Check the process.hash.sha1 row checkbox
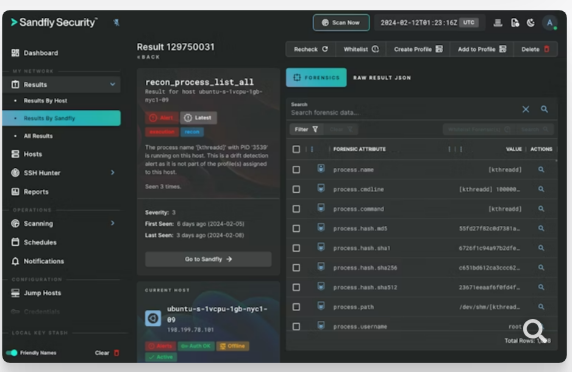Viewport: 572px width, 372px height. [296, 248]
